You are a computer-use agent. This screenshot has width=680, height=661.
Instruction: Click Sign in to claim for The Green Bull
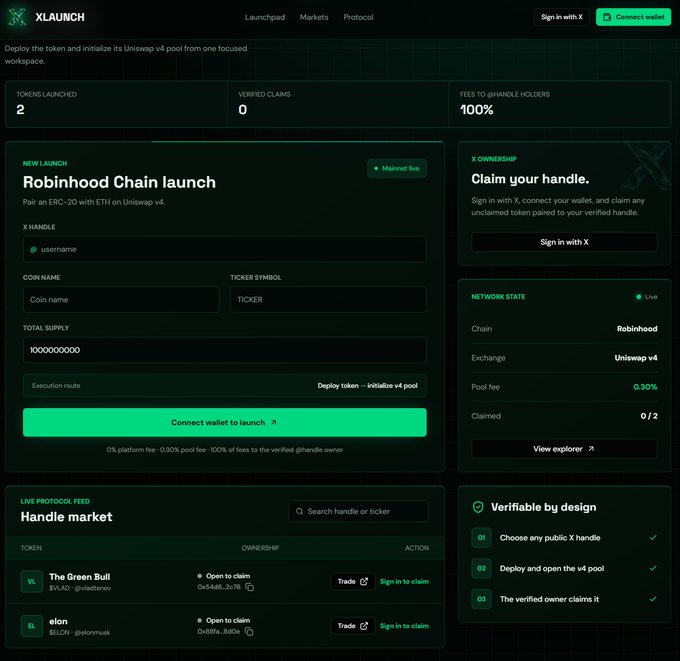404,581
